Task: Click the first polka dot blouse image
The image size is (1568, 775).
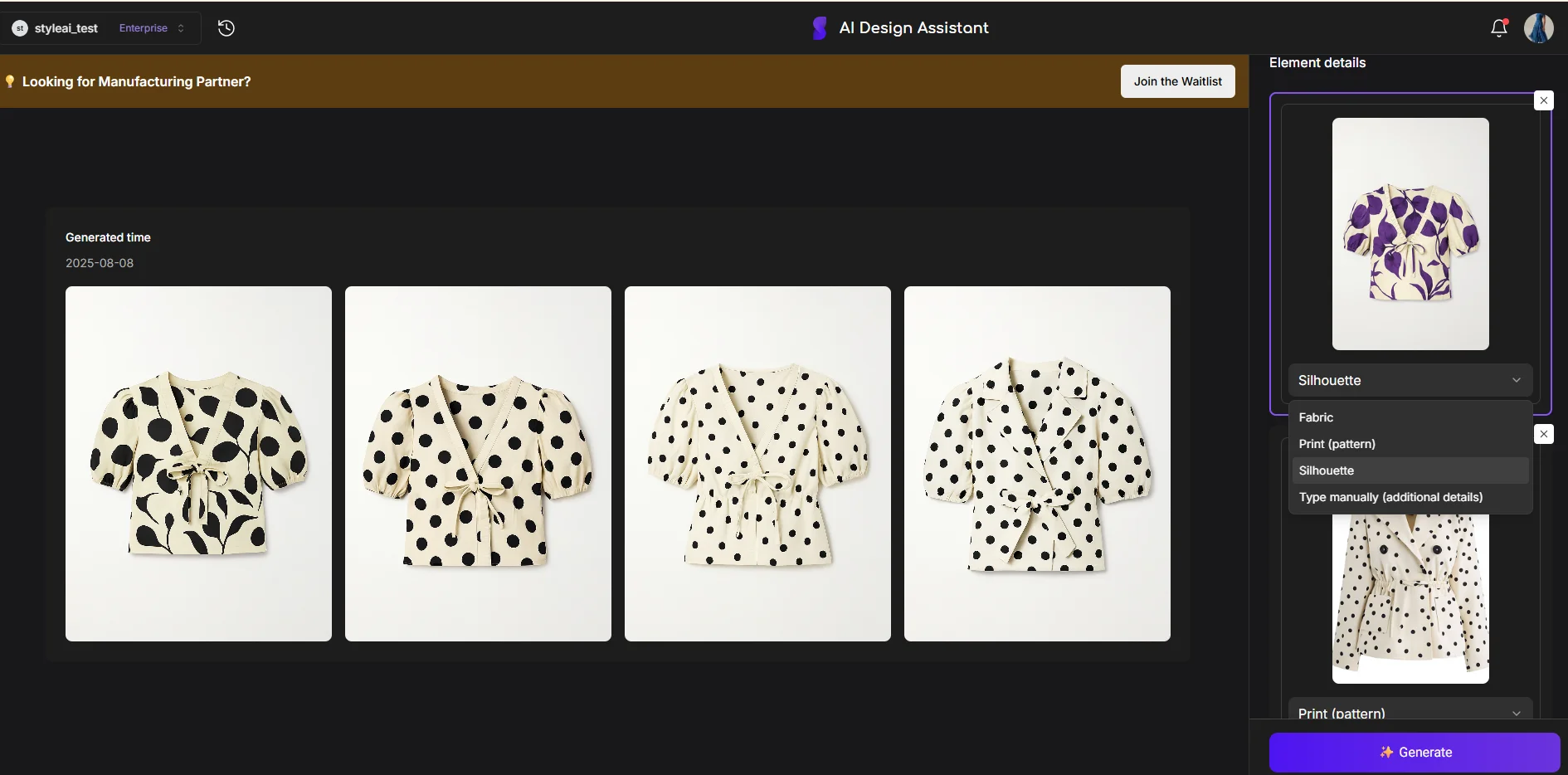Action: tap(197, 463)
